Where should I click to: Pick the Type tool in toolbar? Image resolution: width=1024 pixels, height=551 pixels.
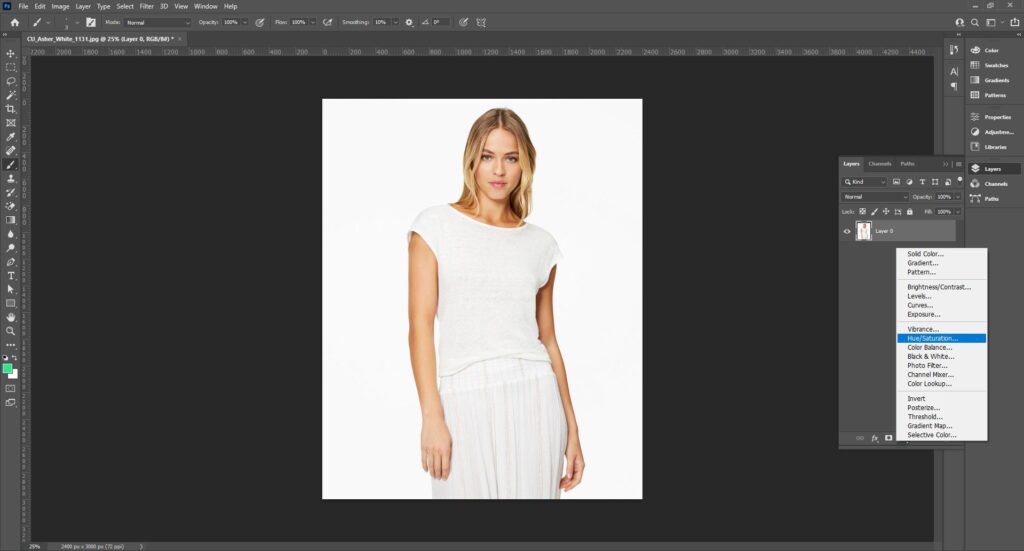11,275
